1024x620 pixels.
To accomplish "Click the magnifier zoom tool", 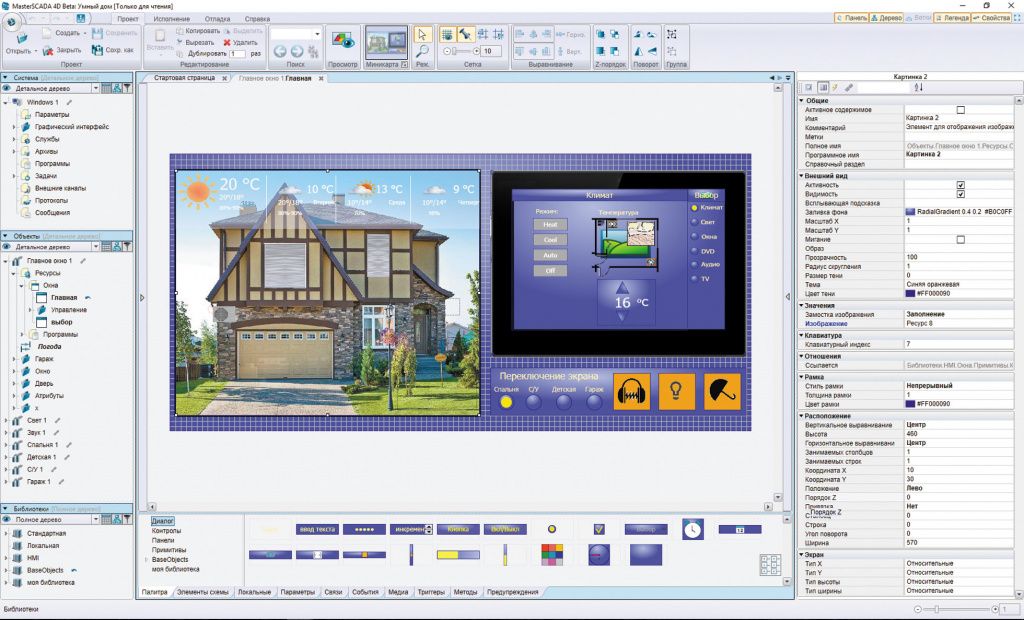I will (x=423, y=51).
